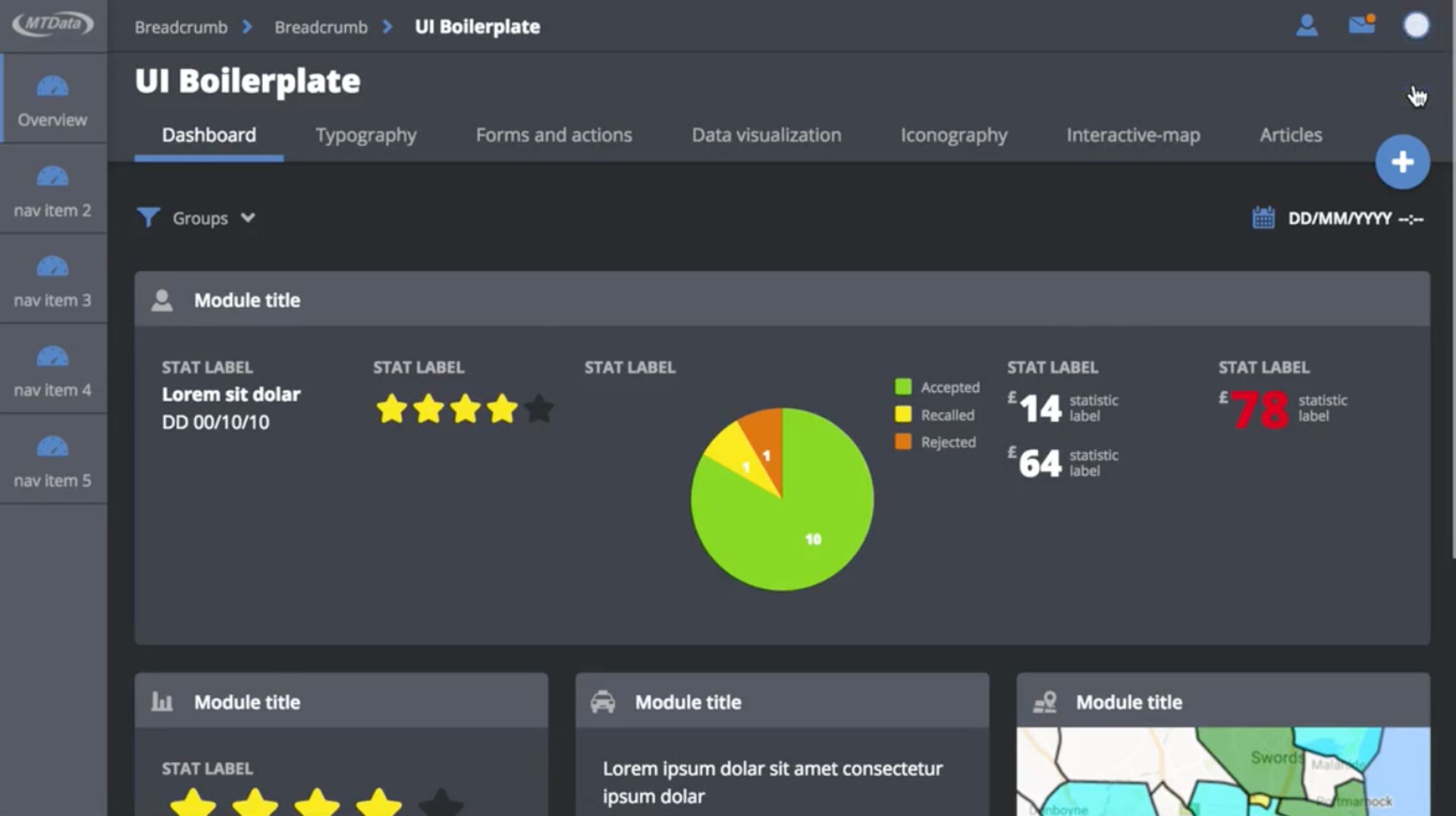Click the red £78 statistic value

pyautogui.click(x=1254, y=409)
